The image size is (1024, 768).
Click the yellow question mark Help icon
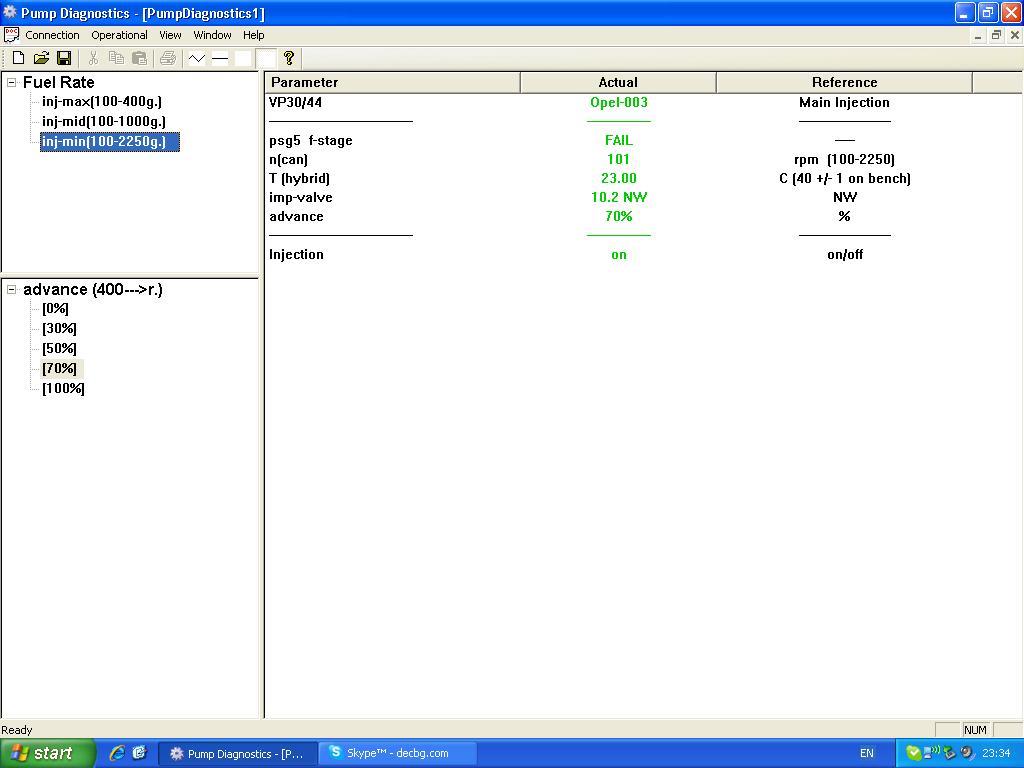[289, 58]
